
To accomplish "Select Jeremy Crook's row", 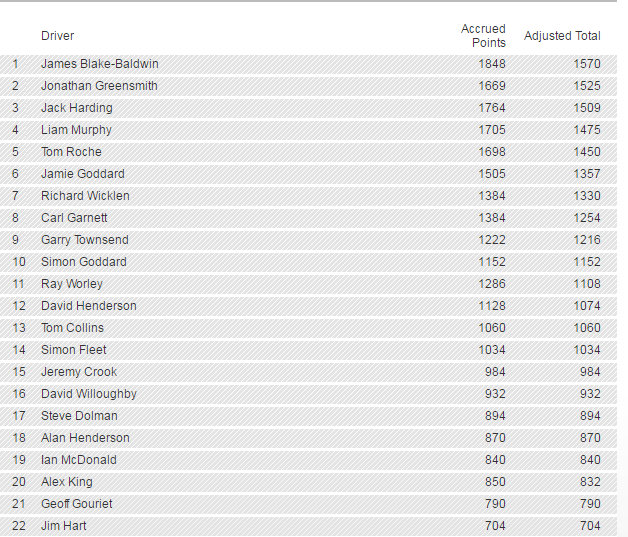I will pyautogui.click(x=79, y=372).
